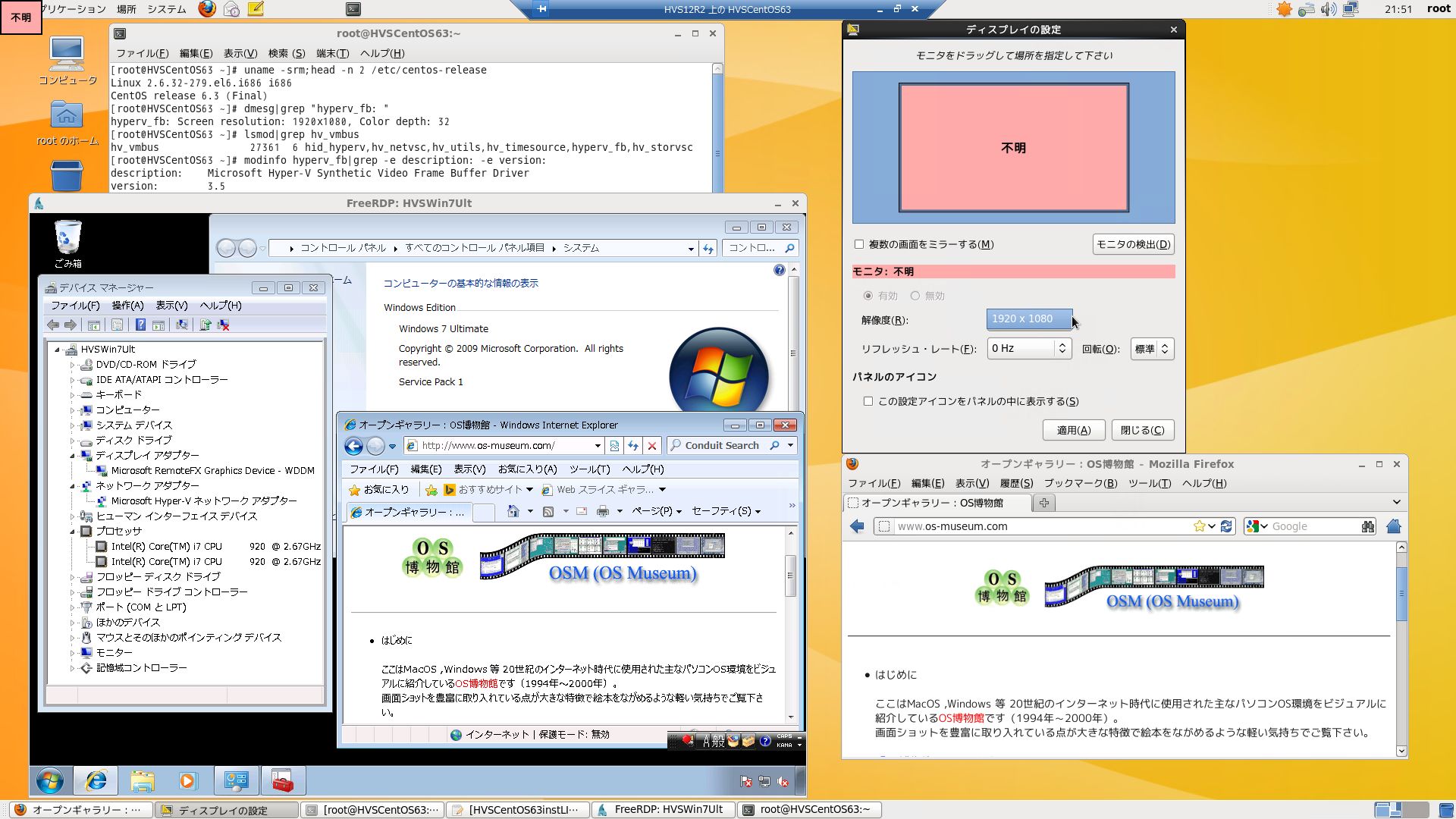Click IE Conduit Search box
Viewport: 1456px width, 819px height.
point(731,446)
